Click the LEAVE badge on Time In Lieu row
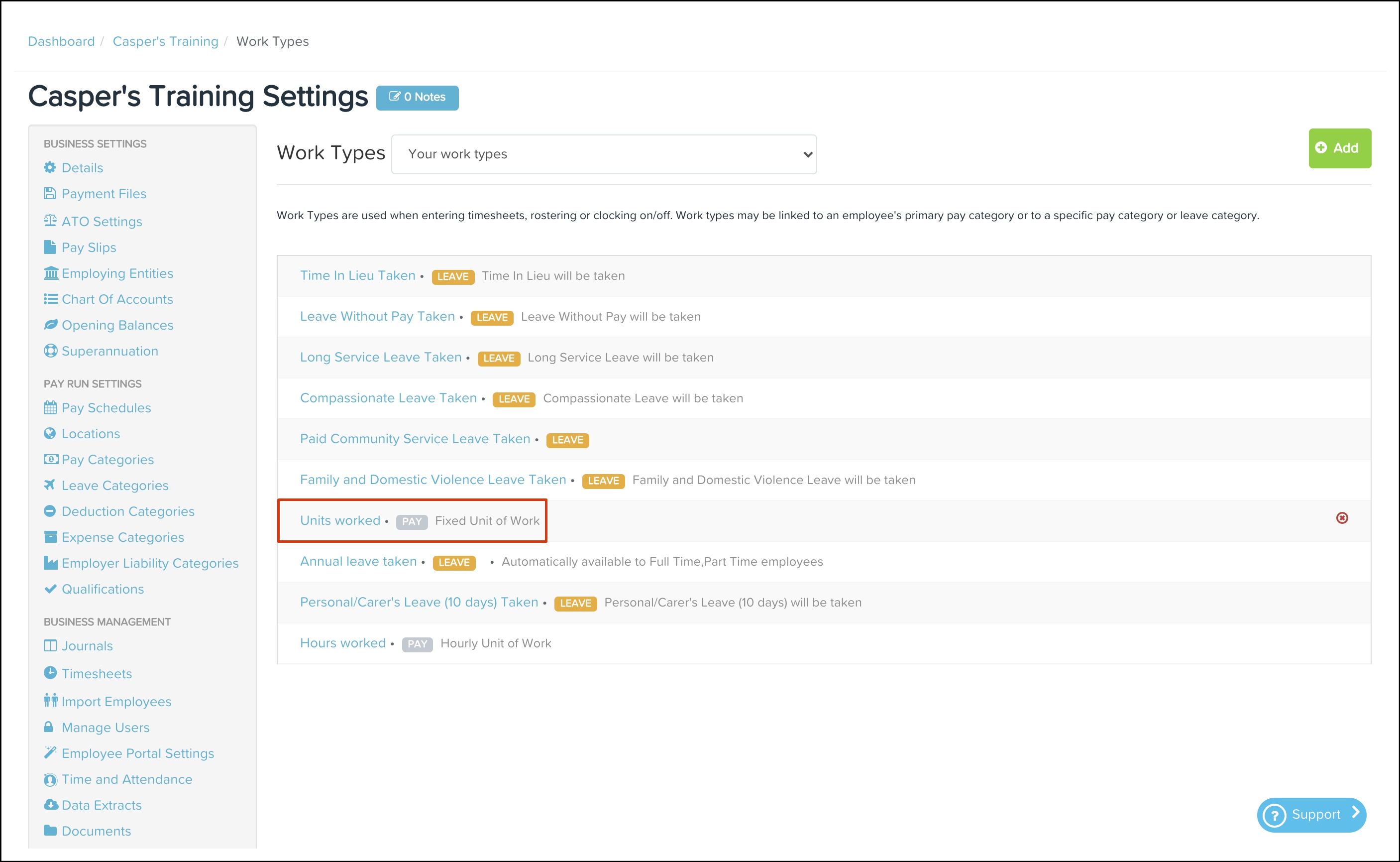 (453, 276)
